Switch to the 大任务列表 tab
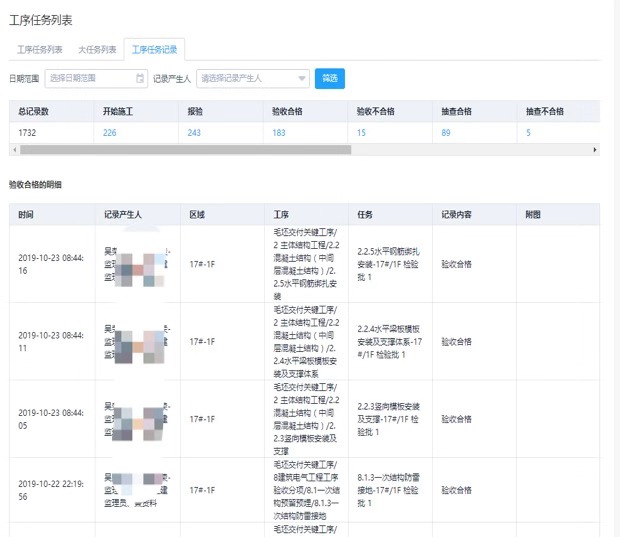 [97, 49]
